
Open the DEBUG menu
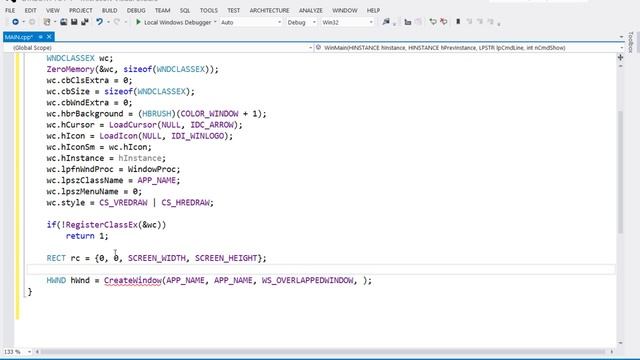pos(136,10)
